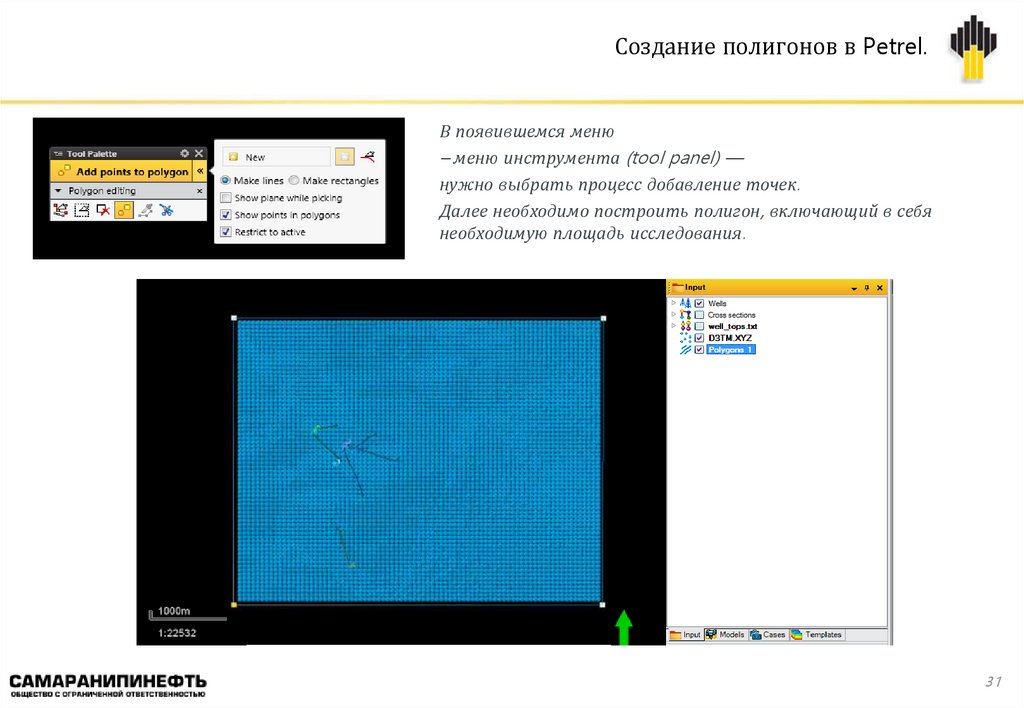Image resolution: width=1024 pixels, height=708 pixels.
Task: Switch to the Cases tab
Action: click(x=768, y=634)
